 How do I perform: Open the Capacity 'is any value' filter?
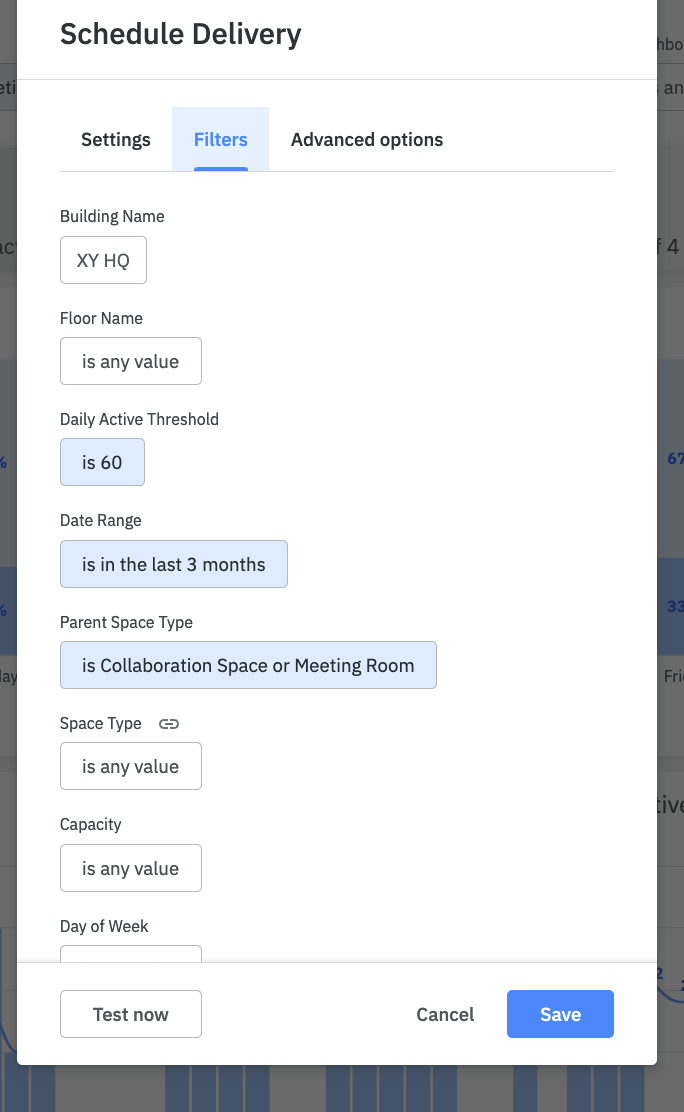pos(131,868)
